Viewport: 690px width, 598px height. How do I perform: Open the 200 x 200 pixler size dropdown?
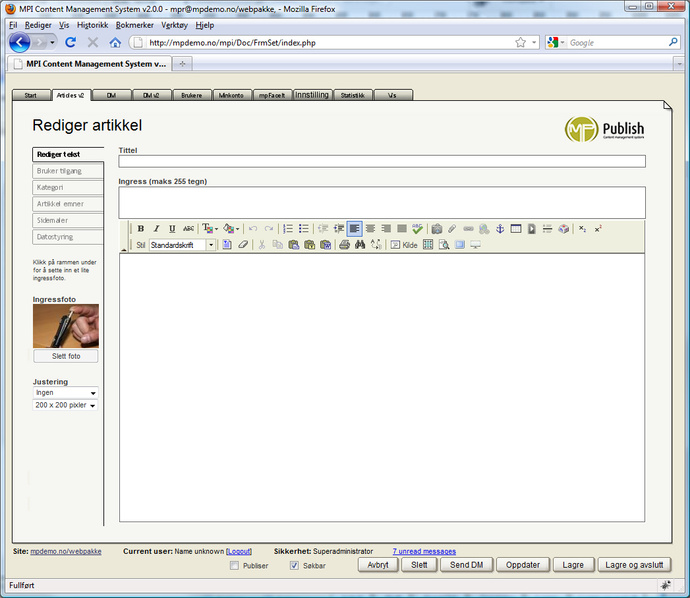pos(66,406)
